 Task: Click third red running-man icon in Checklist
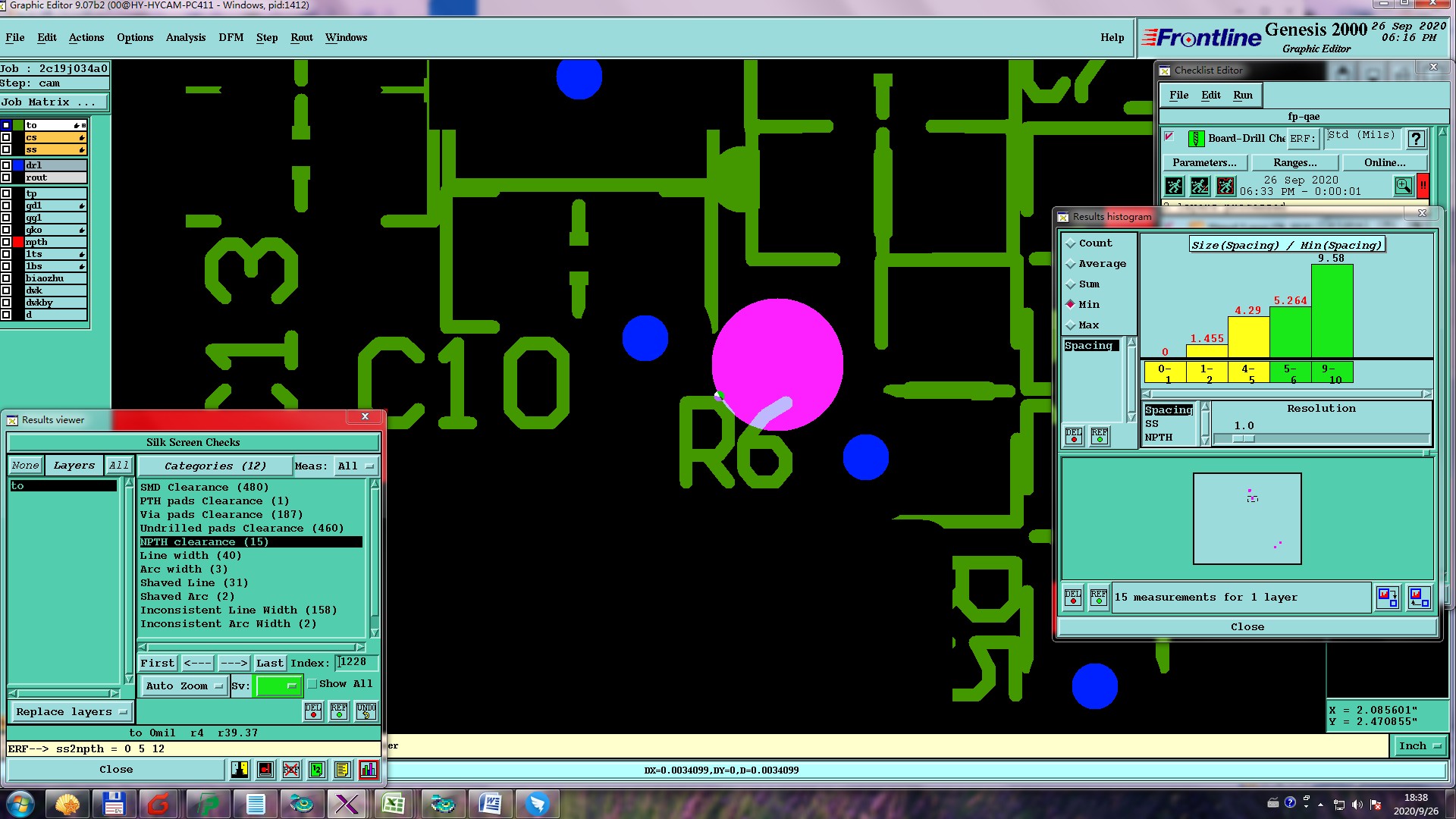[x=1225, y=185]
